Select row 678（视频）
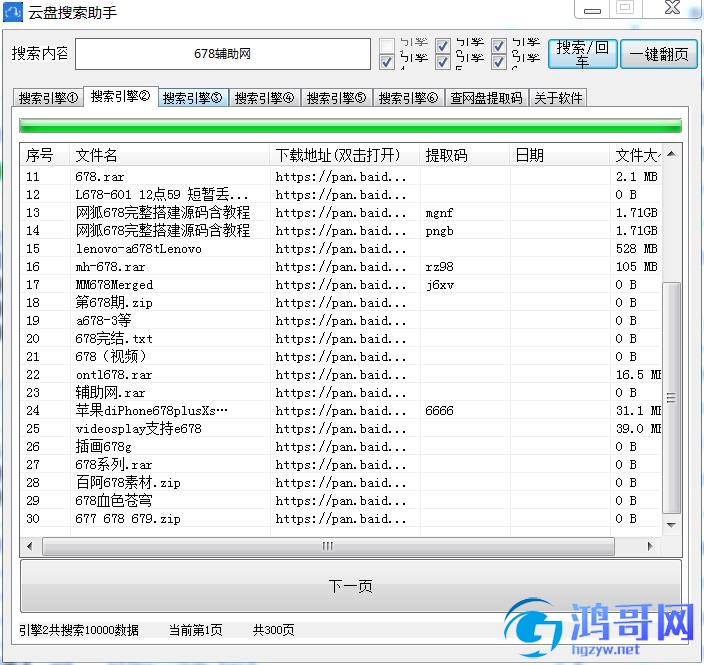Screen dimensions: 704x665 341,357
